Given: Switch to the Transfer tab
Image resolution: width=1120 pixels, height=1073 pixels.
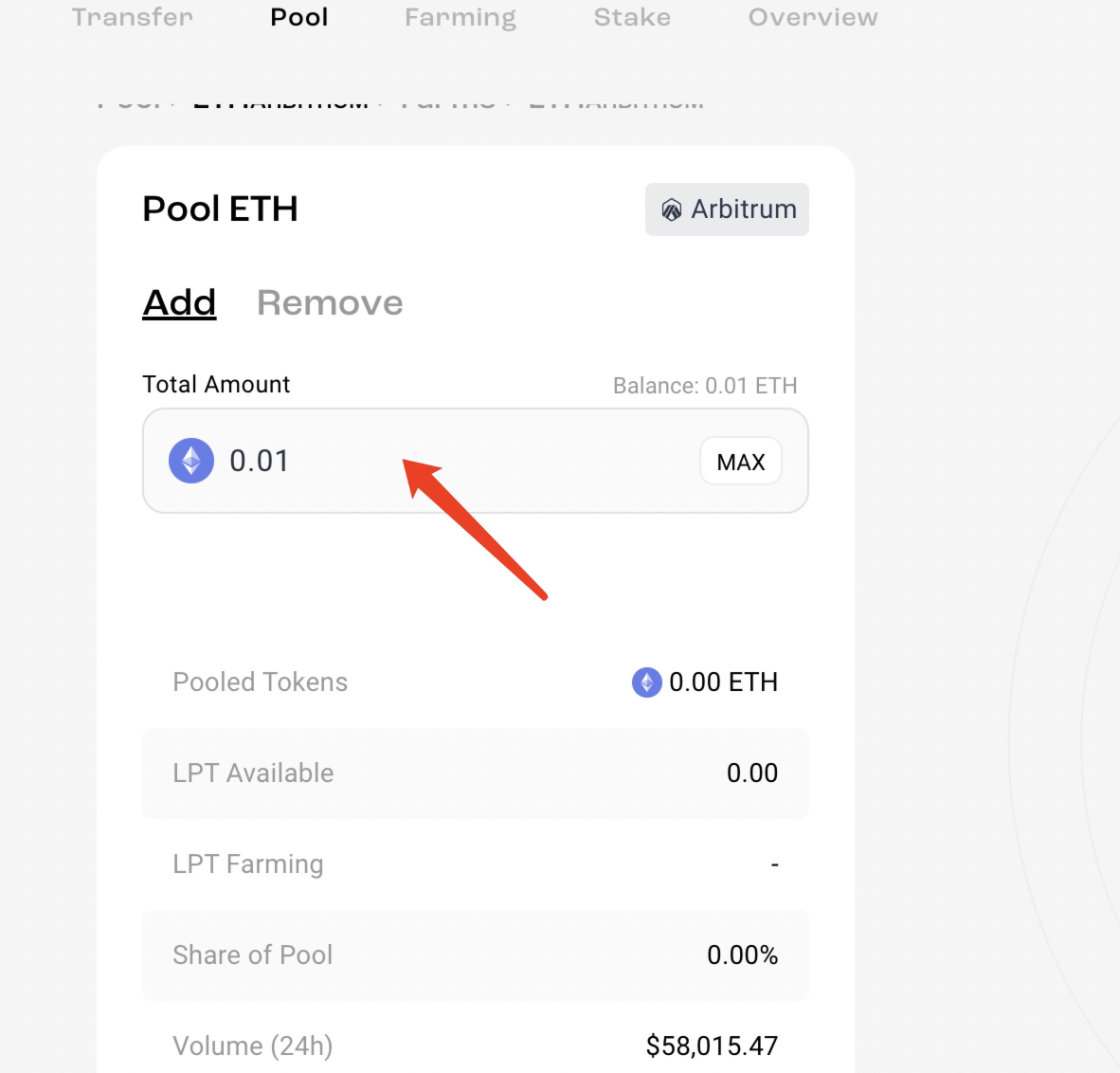Looking at the screenshot, I should 133,17.
